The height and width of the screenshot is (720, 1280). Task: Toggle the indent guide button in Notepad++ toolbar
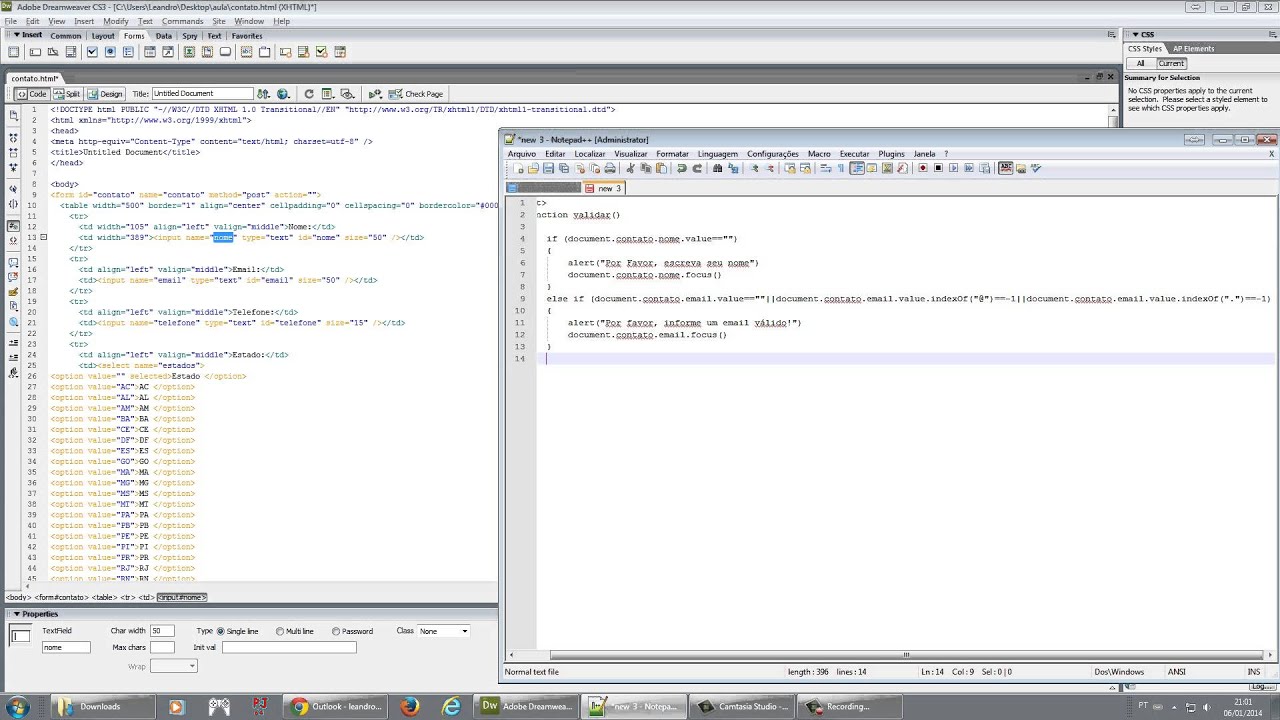[857, 168]
